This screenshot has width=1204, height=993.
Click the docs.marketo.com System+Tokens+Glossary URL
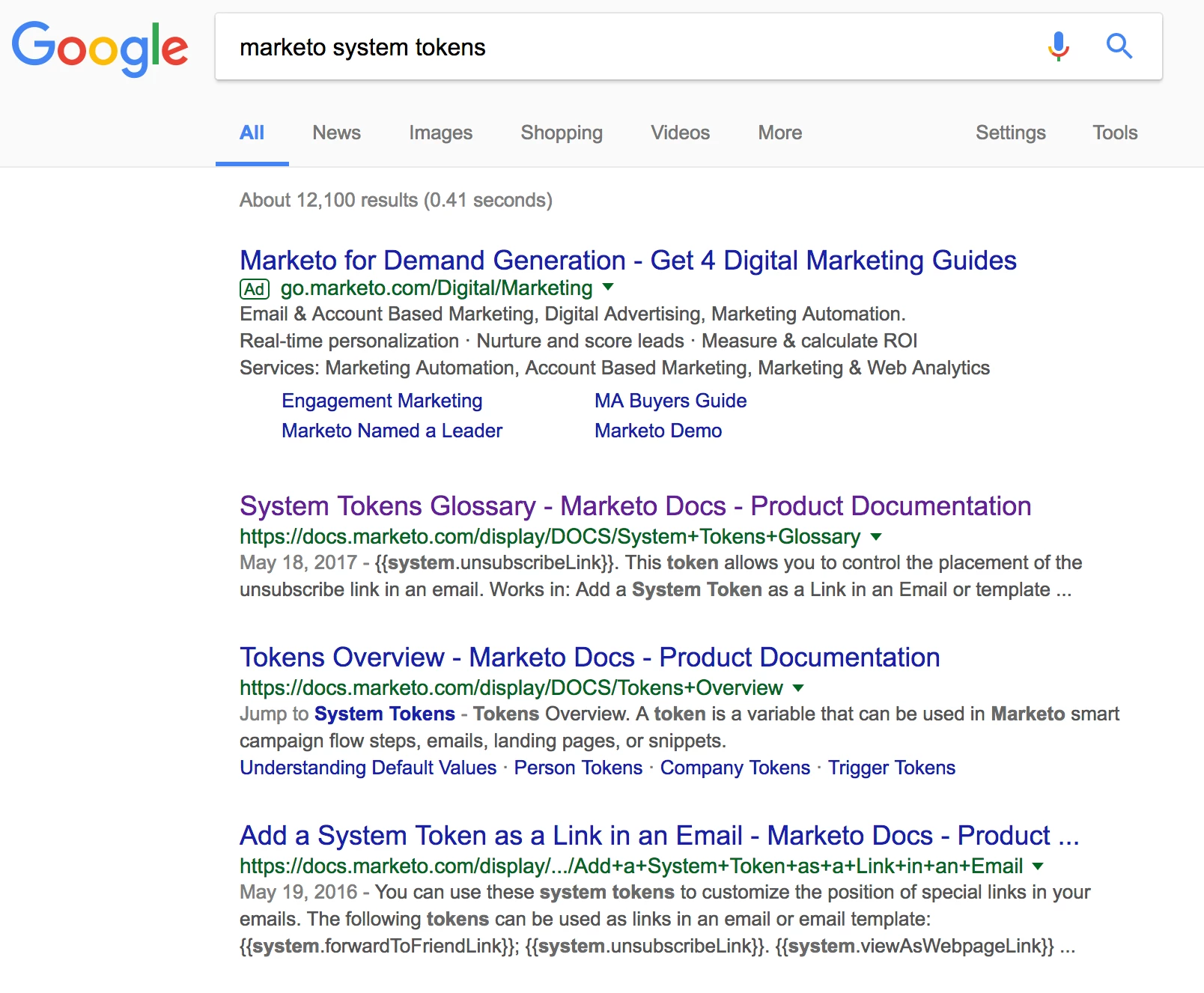pos(550,537)
